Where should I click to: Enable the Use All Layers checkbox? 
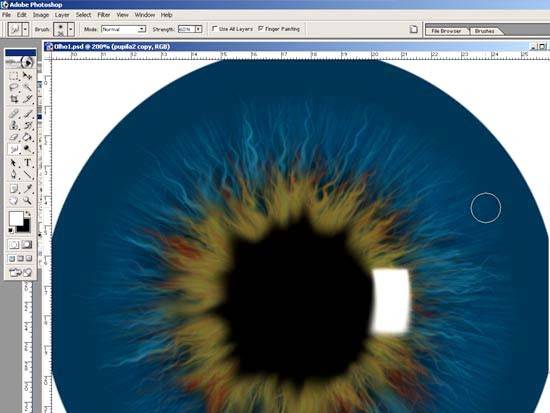(215, 28)
